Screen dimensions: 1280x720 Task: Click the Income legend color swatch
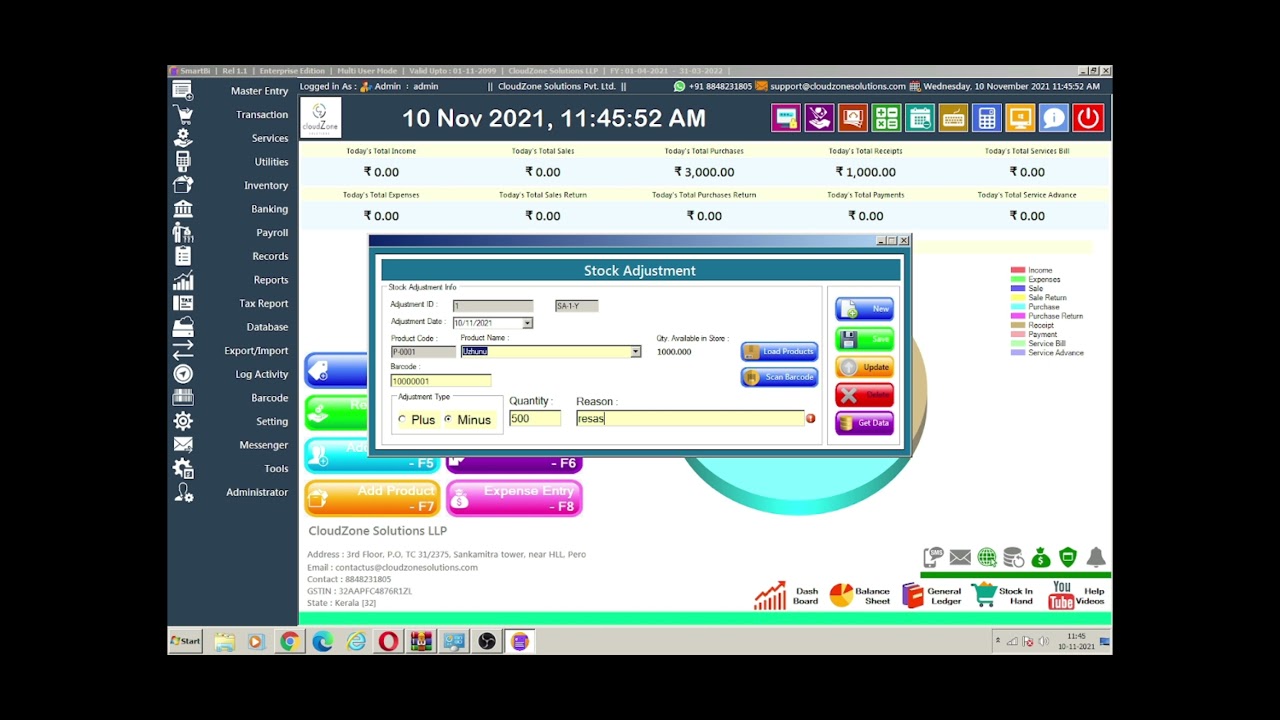[1017, 270]
